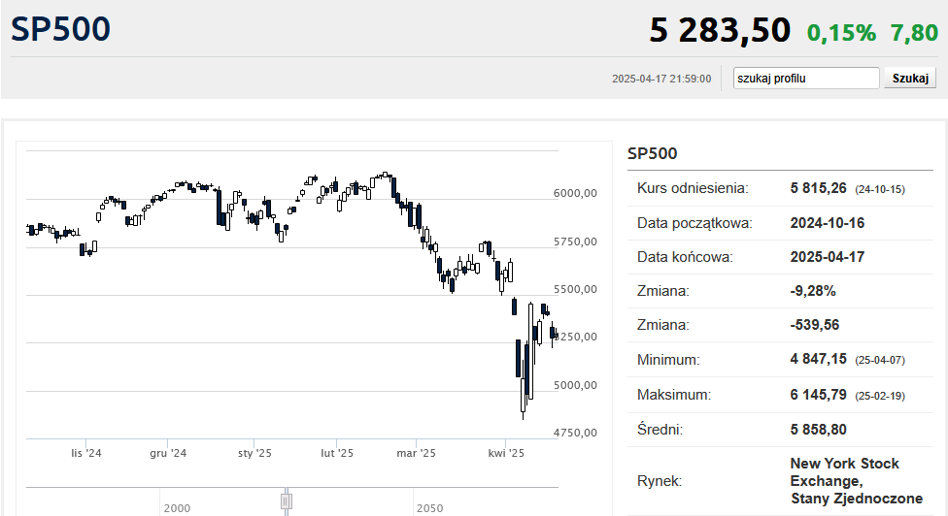Click the 'lis '24' axis label on chart

tap(86, 453)
